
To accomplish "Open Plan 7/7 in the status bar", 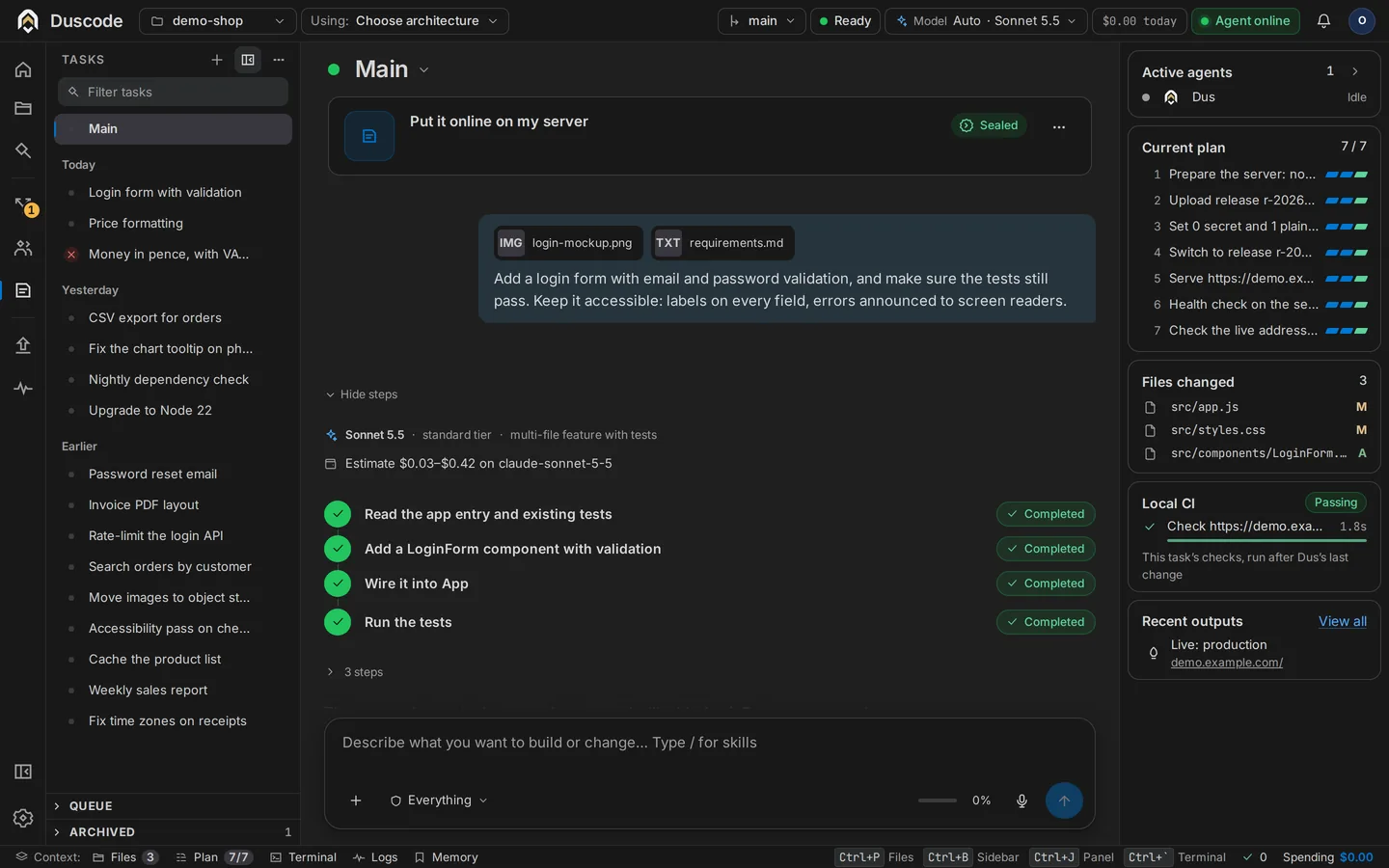I will 214,857.
